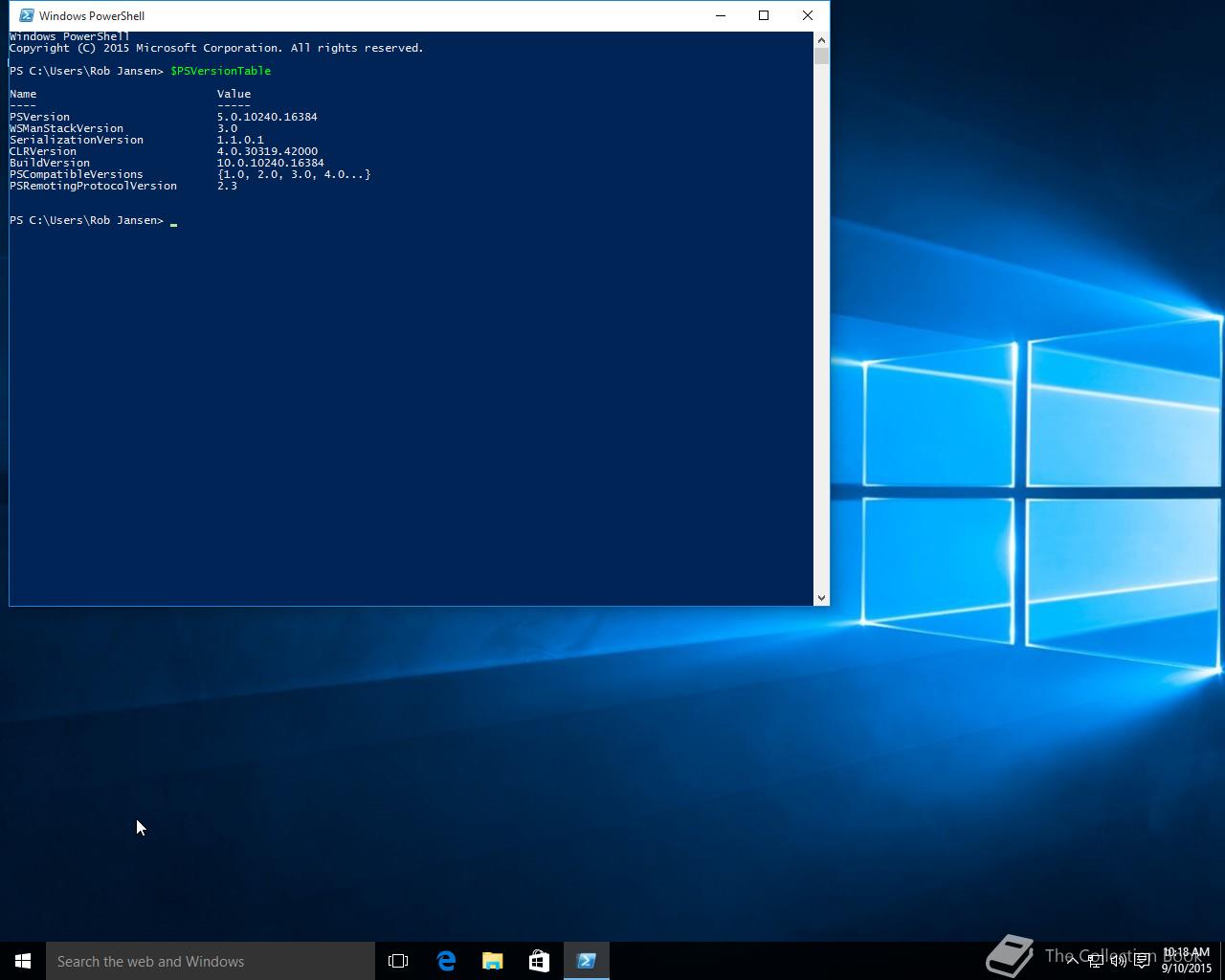This screenshot has width=1225, height=980.
Task: Click the Copyright 2015 Microsoft line
Action: [216, 48]
